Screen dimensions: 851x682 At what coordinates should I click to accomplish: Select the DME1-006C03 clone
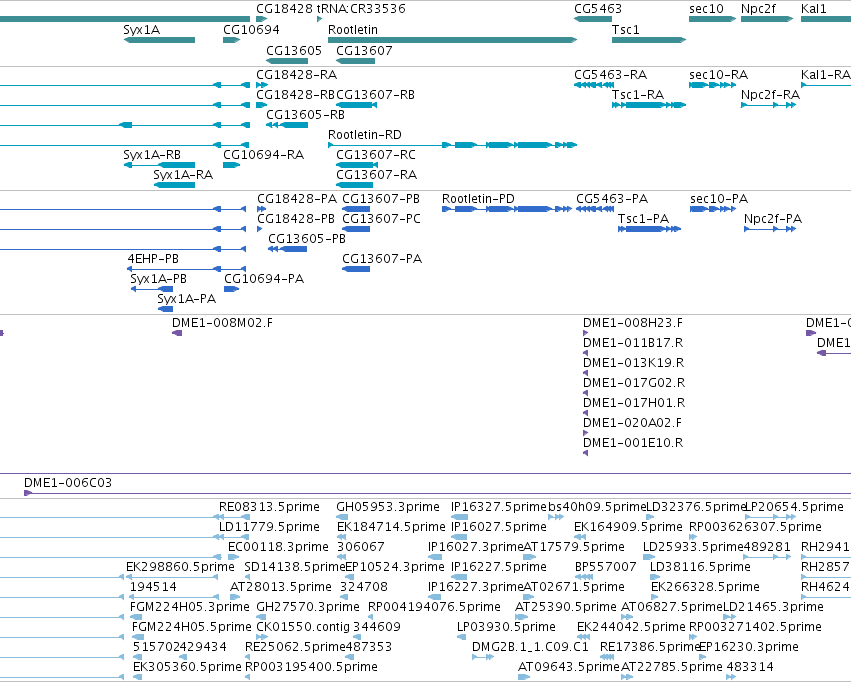point(437,493)
